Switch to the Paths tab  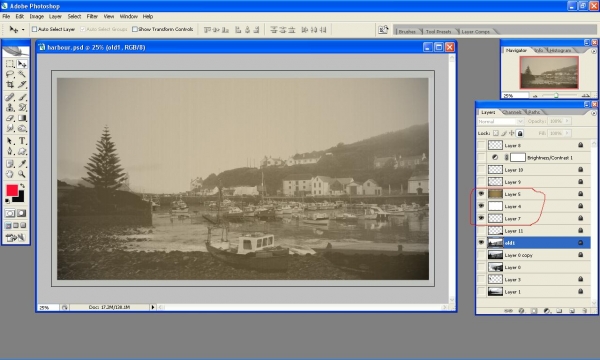(534, 112)
